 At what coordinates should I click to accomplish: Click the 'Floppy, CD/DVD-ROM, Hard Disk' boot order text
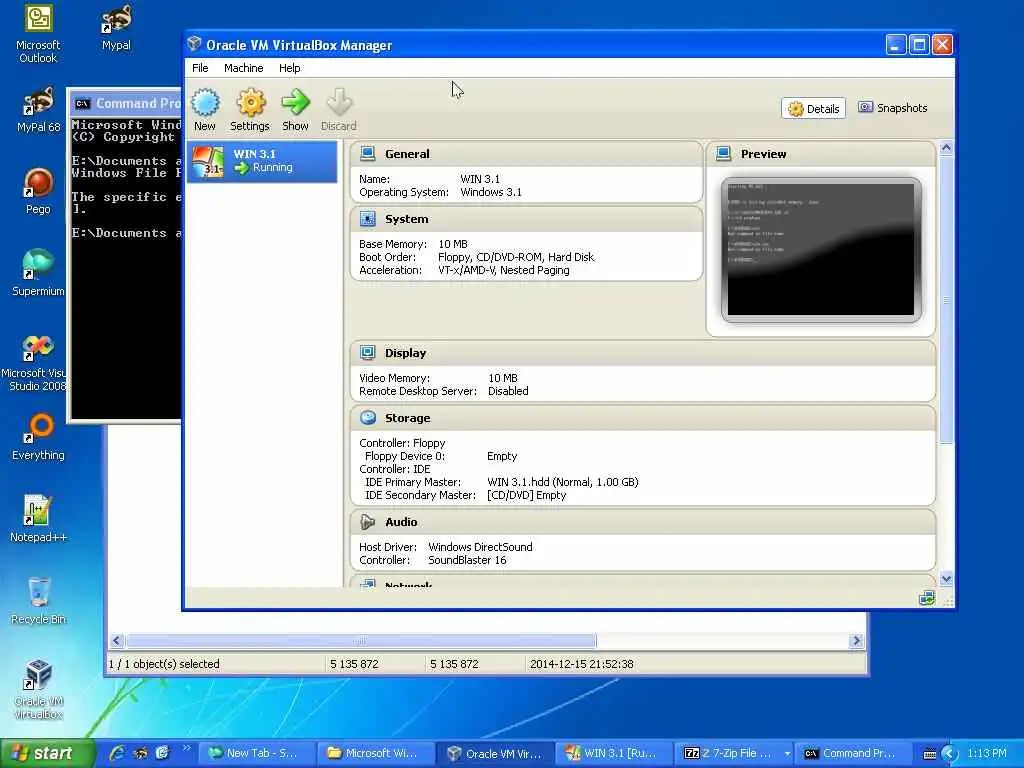pos(516,257)
